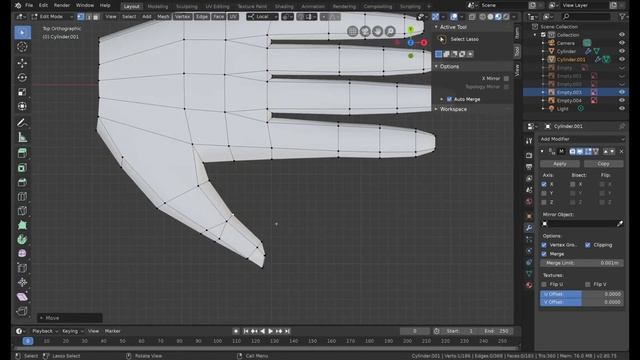The image size is (640, 360).
Task: Select the Measure tool
Action: (x=22, y=137)
